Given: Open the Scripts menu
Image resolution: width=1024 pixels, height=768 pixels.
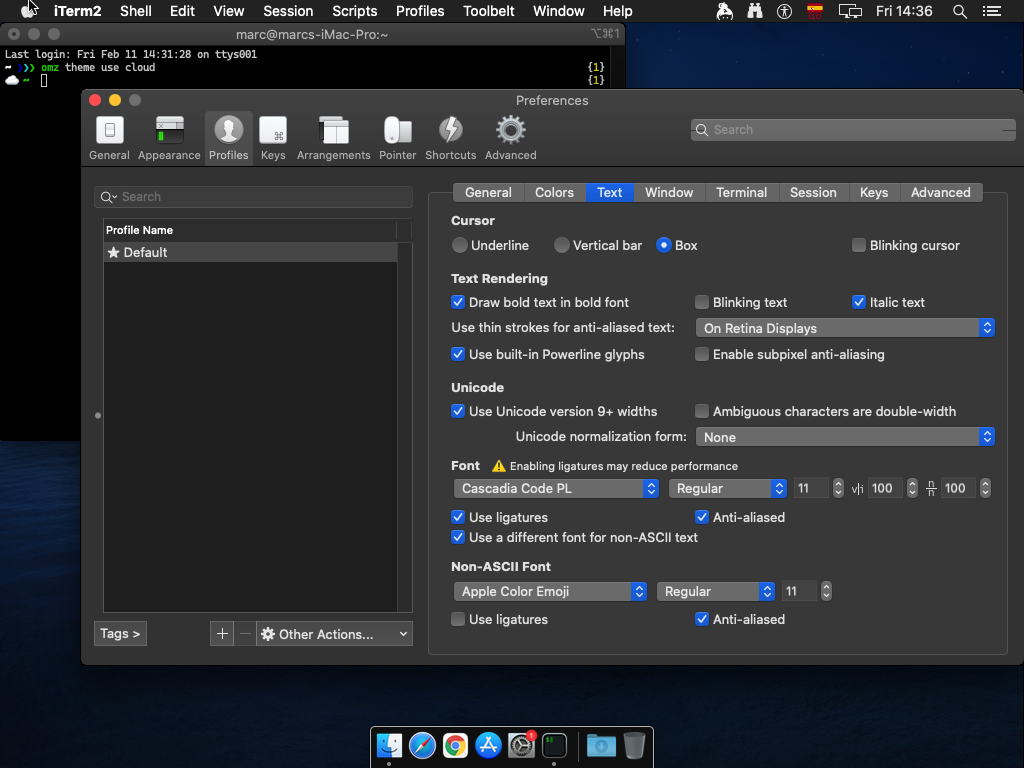Looking at the screenshot, I should coord(355,11).
